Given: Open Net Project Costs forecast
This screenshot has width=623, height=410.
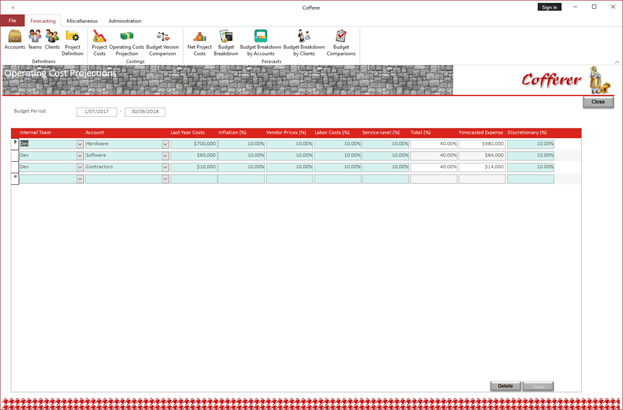Looking at the screenshot, I should [199, 43].
